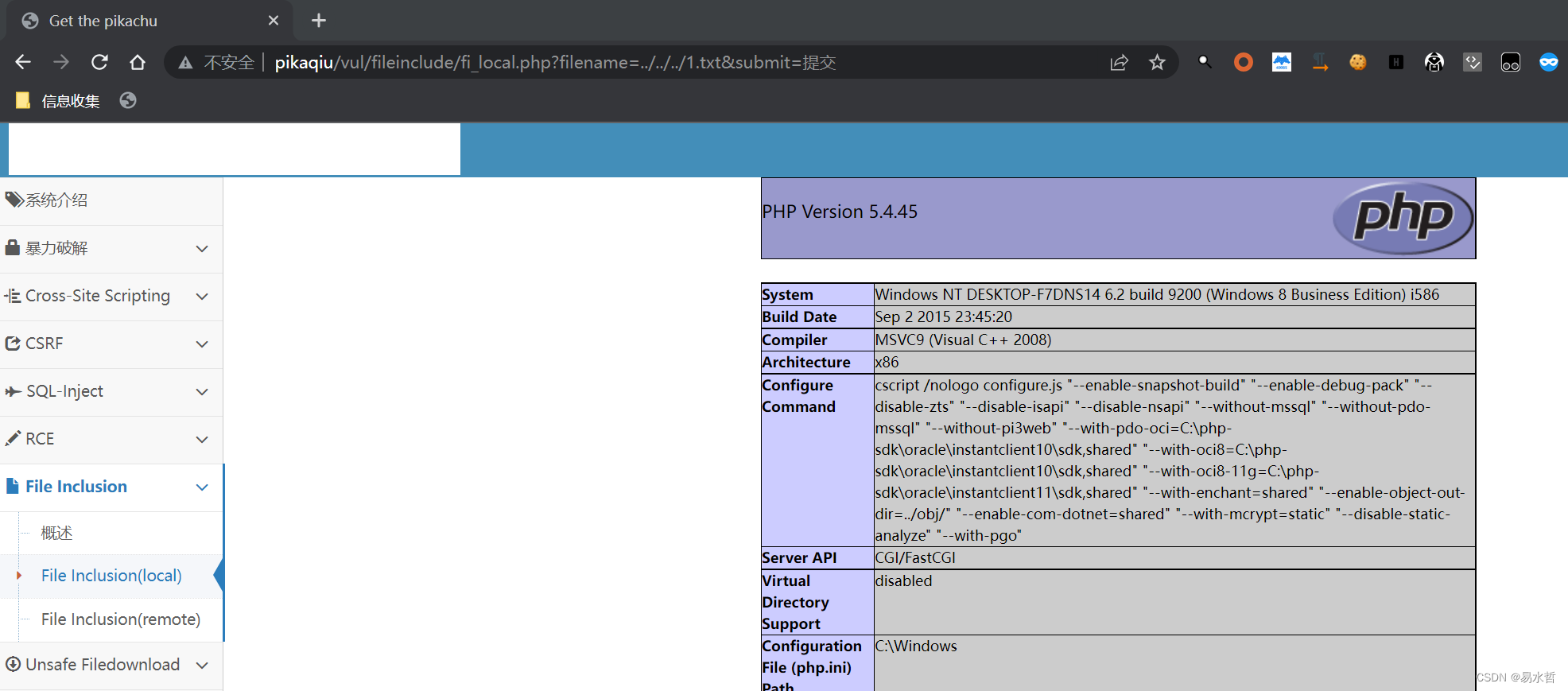
Task: Open the black square H extension icon
Action: [x=1396, y=62]
